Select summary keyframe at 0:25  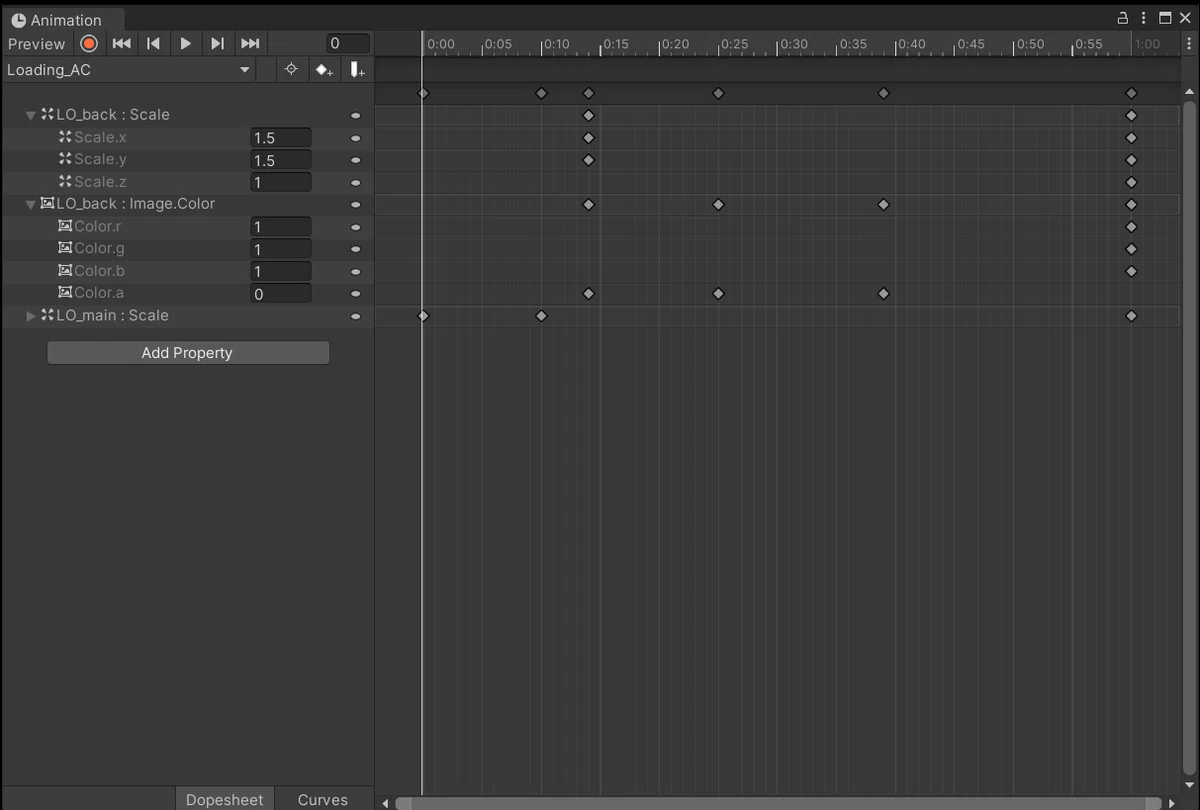pos(718,93)
